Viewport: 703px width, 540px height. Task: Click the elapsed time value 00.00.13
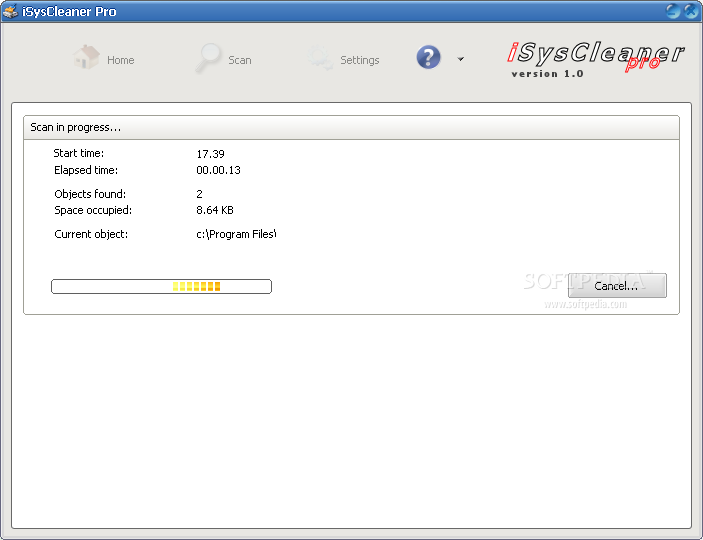coord(218,170)
